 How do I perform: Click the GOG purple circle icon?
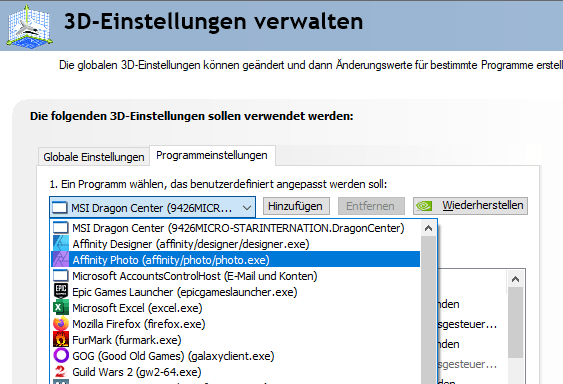[x=61, y=355]
